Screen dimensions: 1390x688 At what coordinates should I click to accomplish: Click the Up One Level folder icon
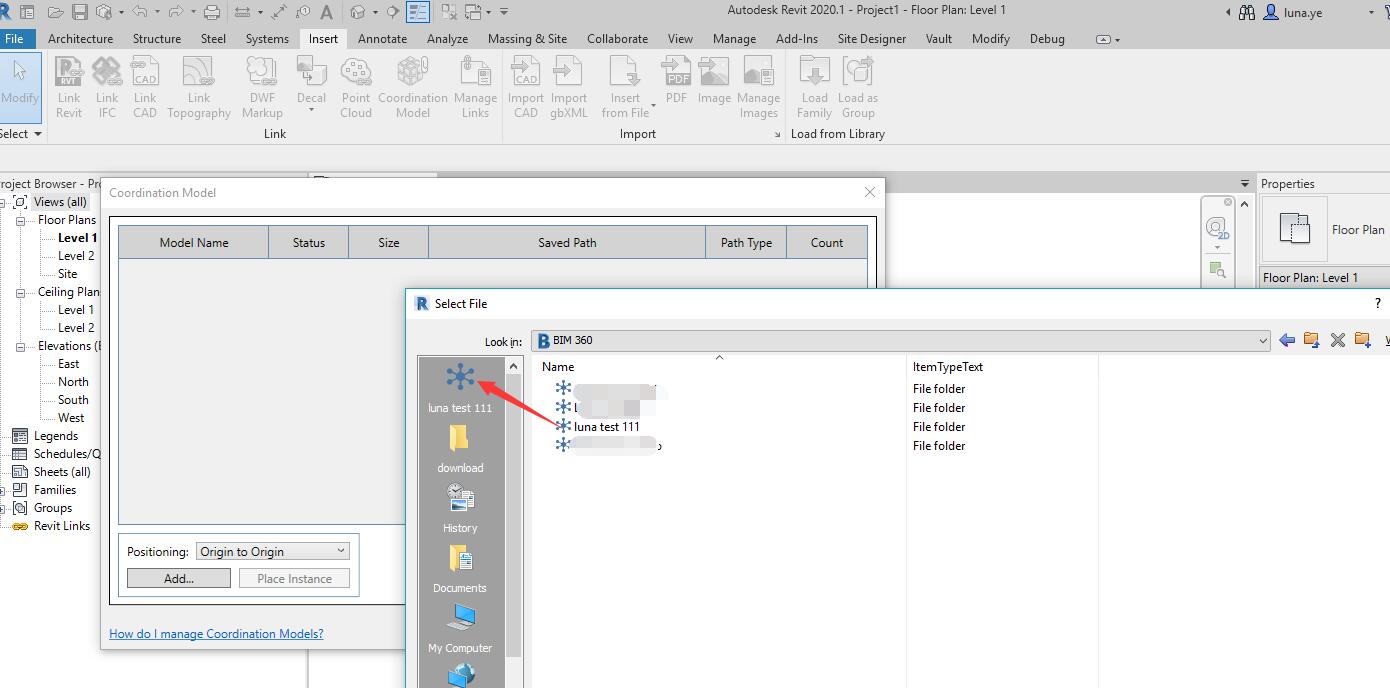click(1312, 340)
